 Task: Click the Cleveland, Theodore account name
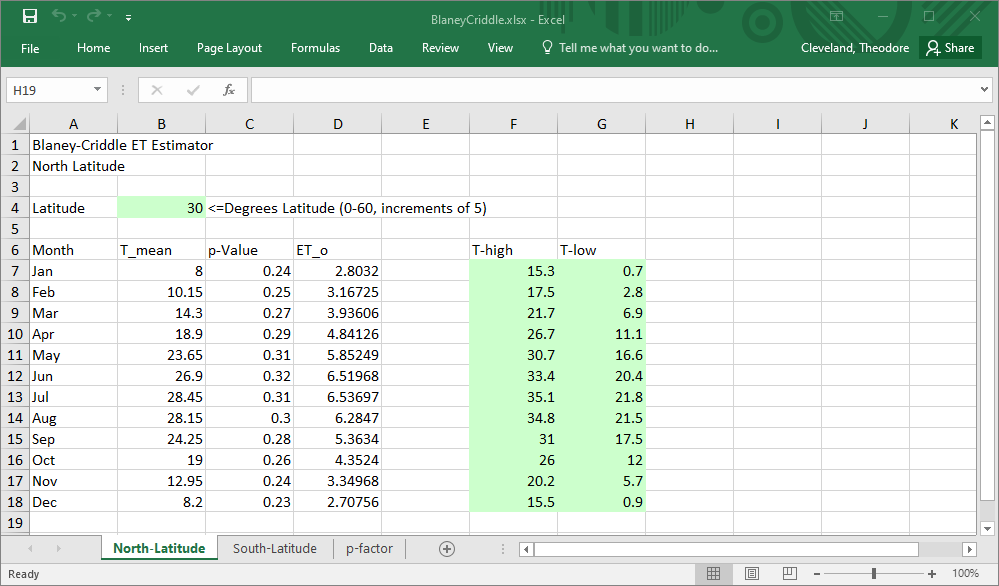pos(854,48)
